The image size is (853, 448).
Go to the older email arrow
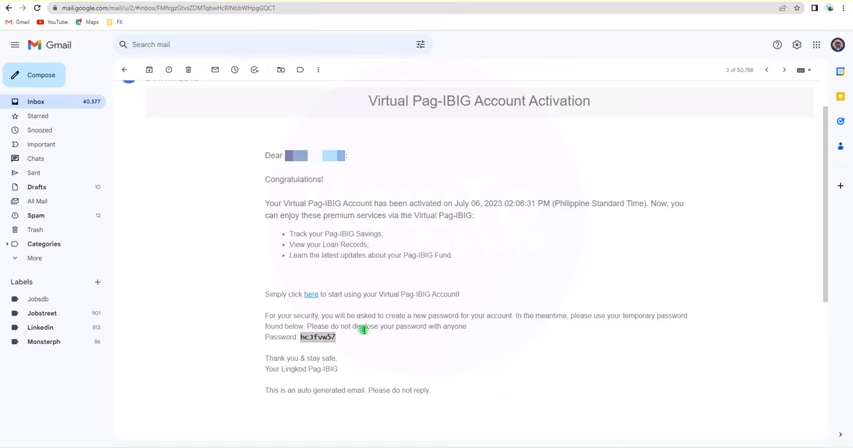click(x=784, y=70)
